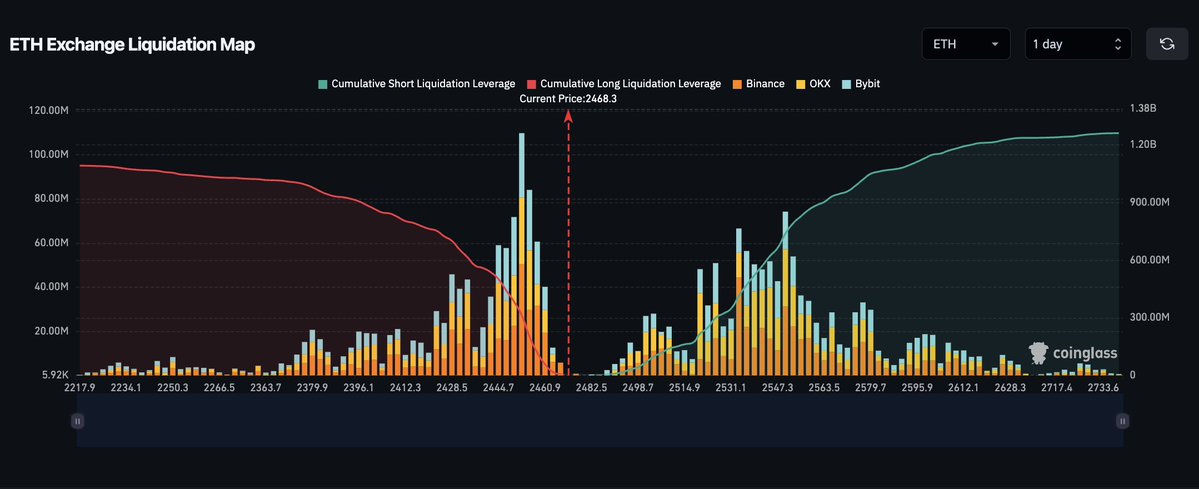This screenshot has width=1199, height=489.
Task: Click the data zoom range bar
Action: point(600,420)
